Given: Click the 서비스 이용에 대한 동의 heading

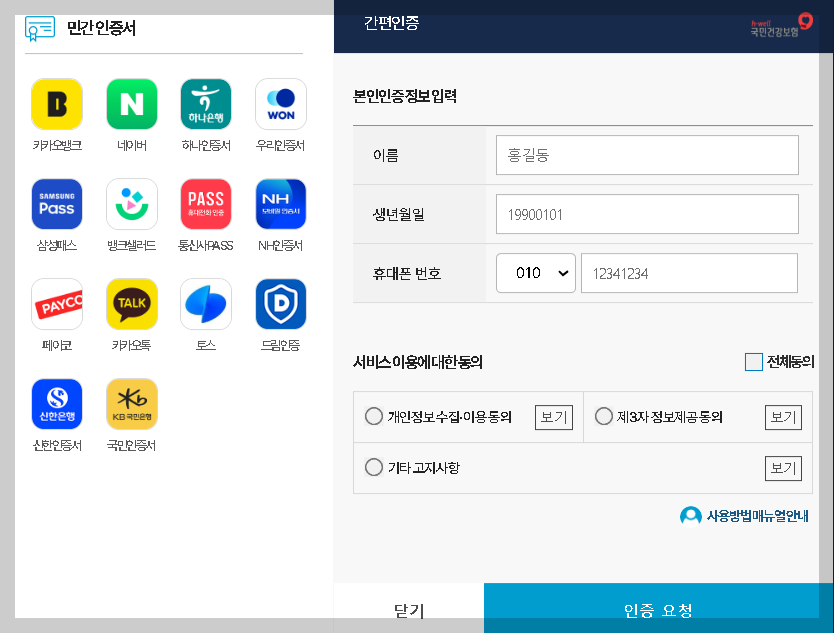Looking at the screenshot, I should (418, 362).
